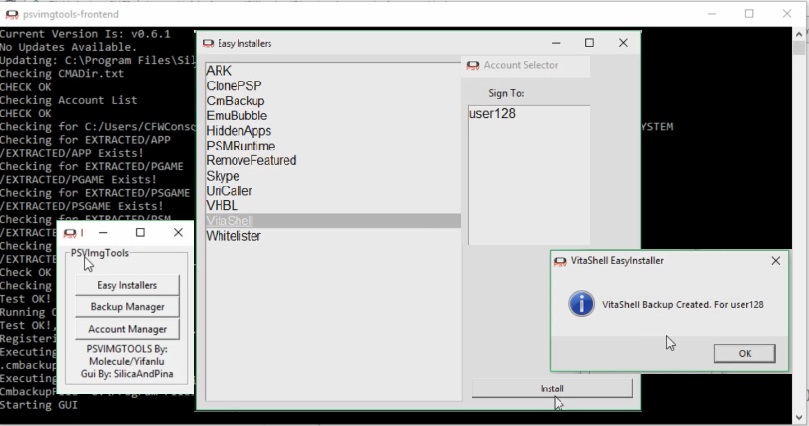Click the console scrollbar down arrow
This screenshot has height=426, width=809.
pyautogui.click(x=799, y=417)
